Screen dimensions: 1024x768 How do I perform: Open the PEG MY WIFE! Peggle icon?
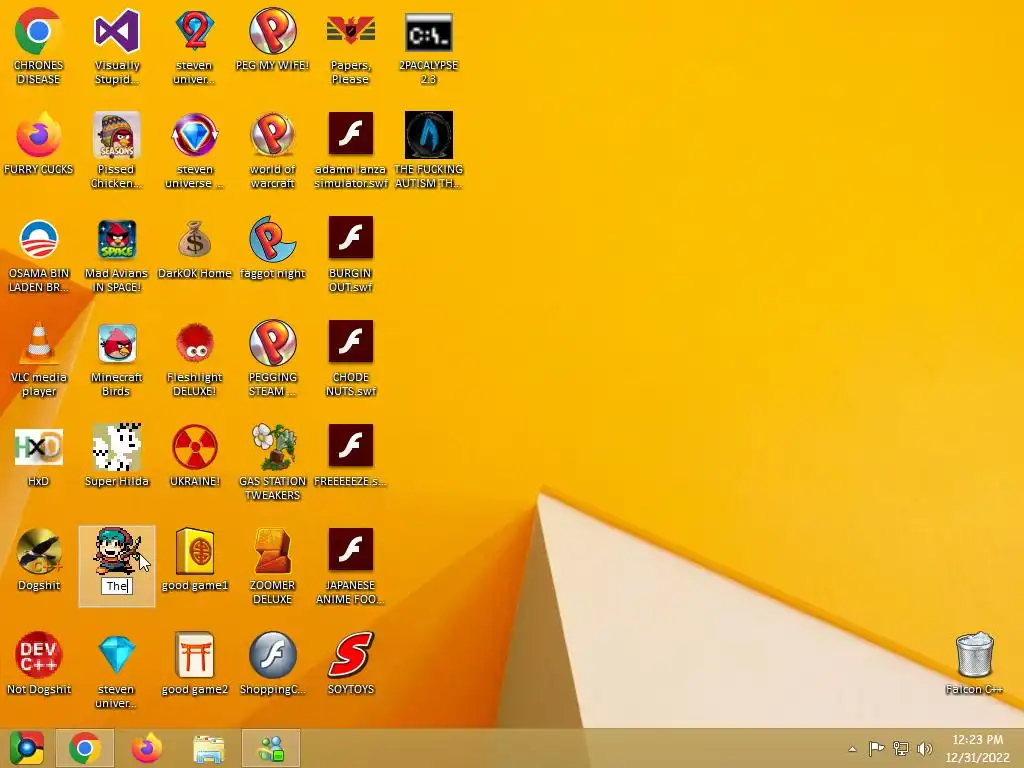click(272, 31)
